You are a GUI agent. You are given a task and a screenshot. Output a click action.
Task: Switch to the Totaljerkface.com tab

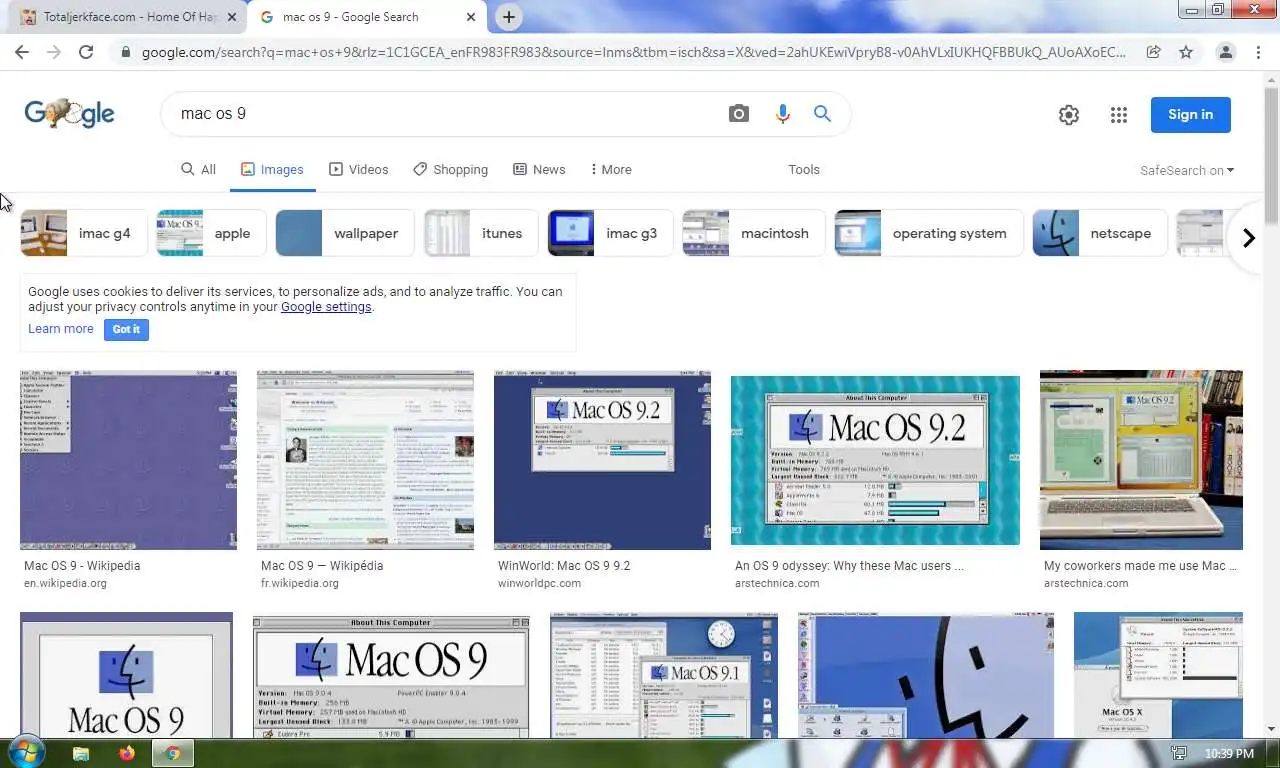130,17
